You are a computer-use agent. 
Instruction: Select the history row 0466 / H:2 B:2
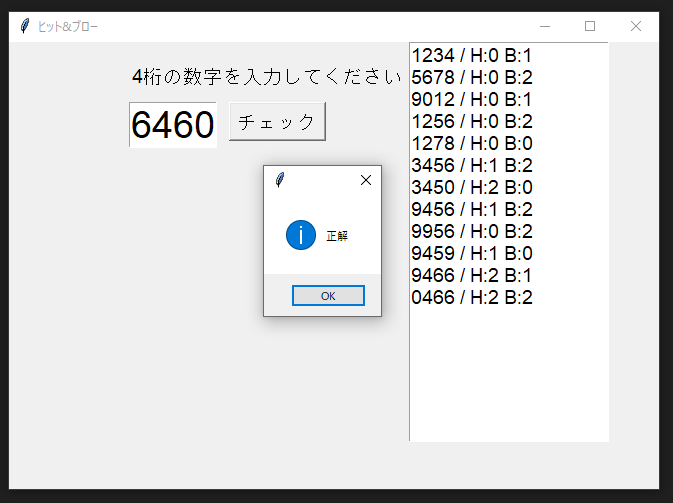click(x=471, y=297)
